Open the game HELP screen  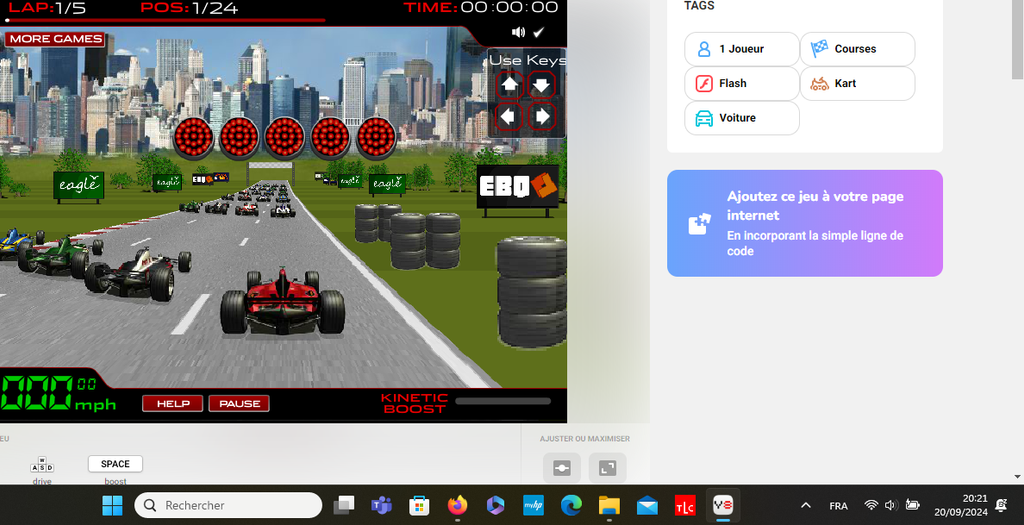coord(173,403)
